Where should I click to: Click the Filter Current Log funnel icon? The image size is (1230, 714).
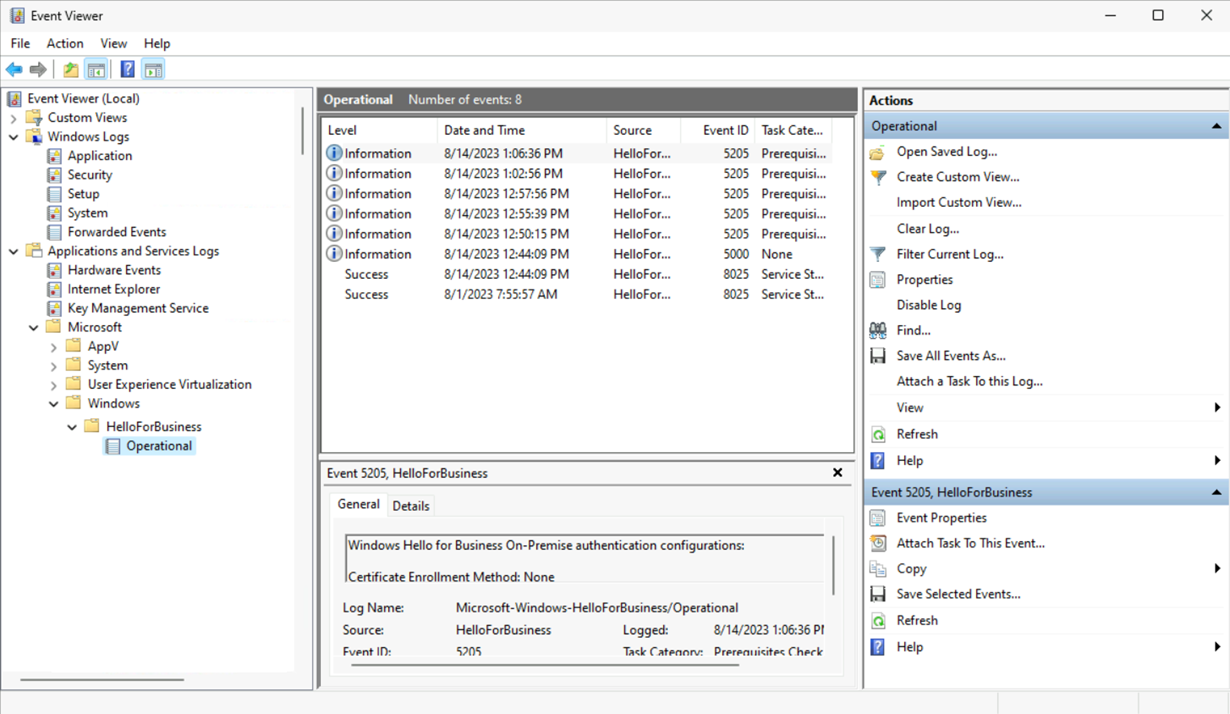[x=878, y=254]
